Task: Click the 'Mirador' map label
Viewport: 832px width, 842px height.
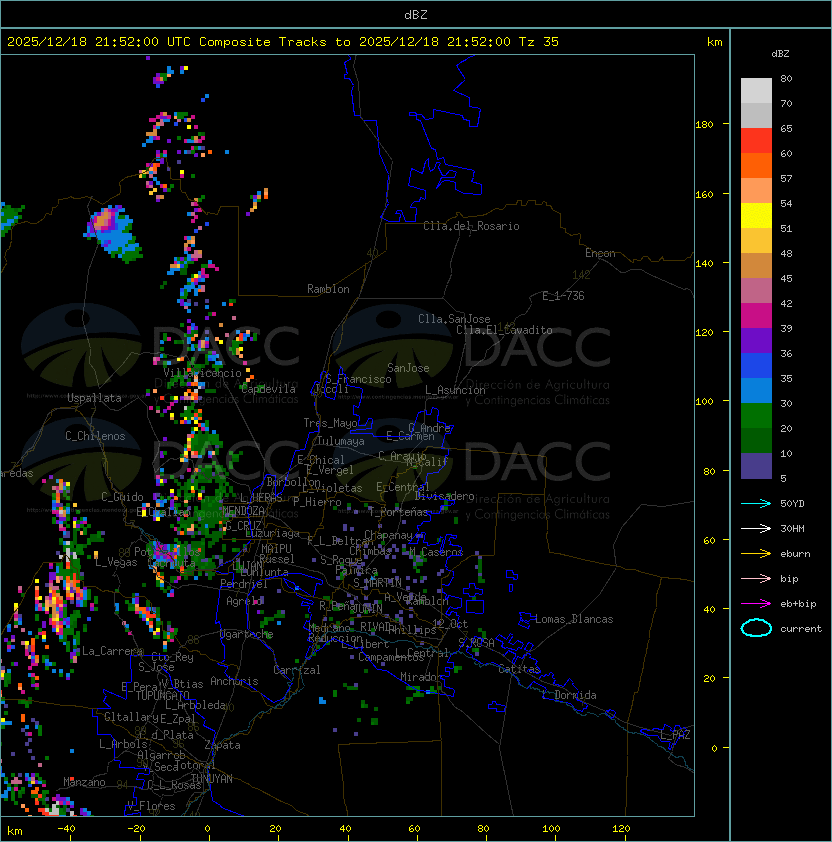Action: pyautogui.click(x=422, y=677)
